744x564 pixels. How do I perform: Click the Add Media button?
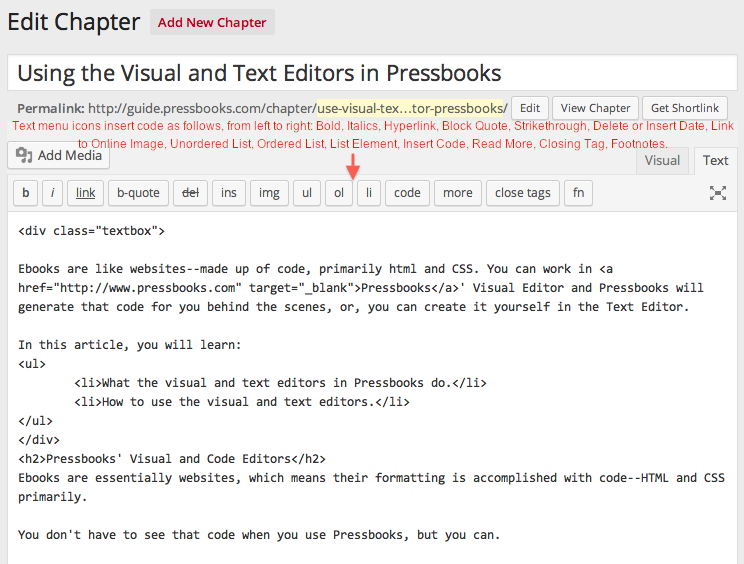coord(59,156)
